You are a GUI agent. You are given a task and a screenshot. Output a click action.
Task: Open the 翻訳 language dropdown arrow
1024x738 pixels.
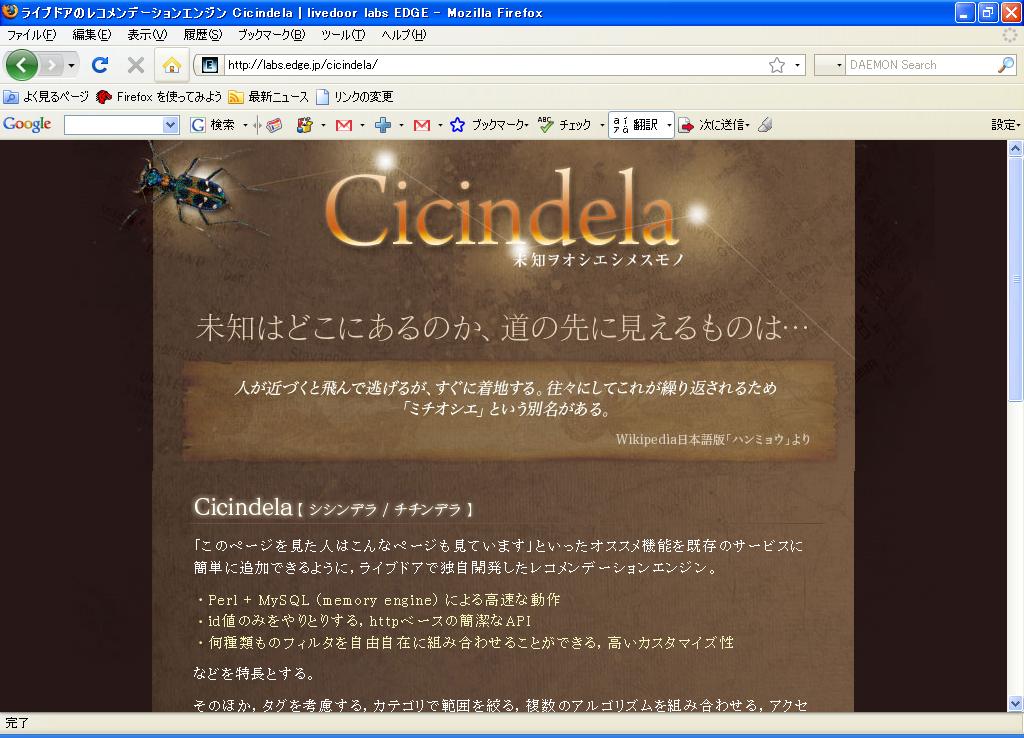coord(669,125)
